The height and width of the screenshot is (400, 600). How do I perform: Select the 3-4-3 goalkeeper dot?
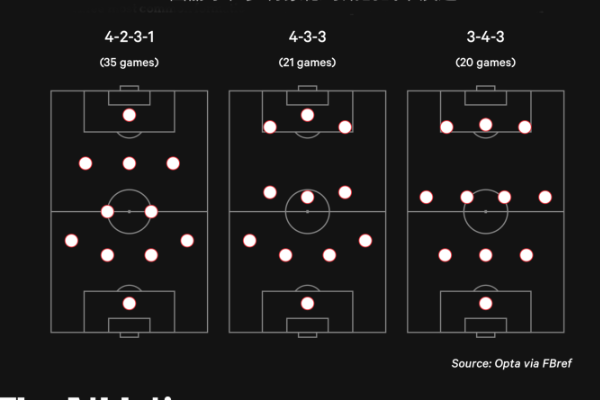(x=485, y=303)
